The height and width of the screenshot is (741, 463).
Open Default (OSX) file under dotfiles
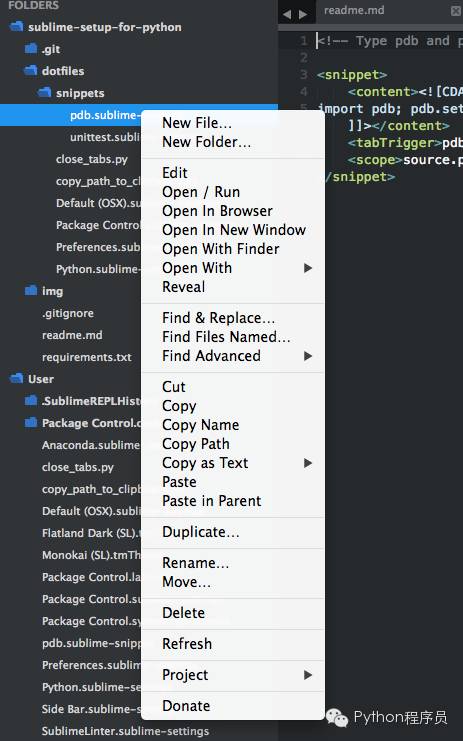click(x=98, y=203)
